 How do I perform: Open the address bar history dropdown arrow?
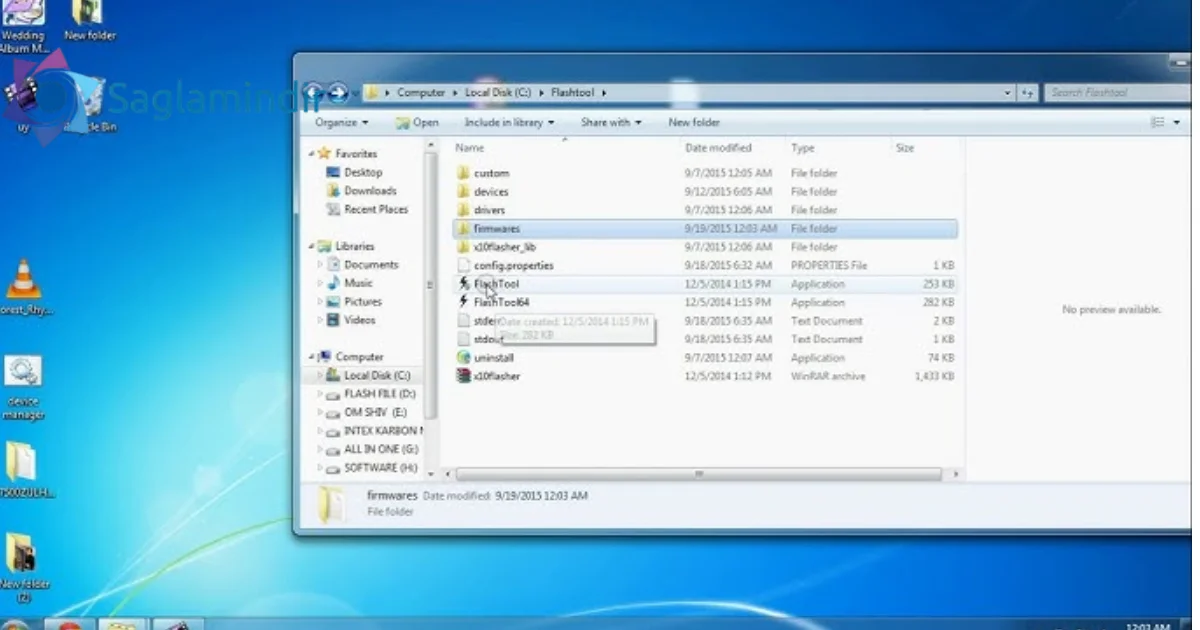[1007, 93]
